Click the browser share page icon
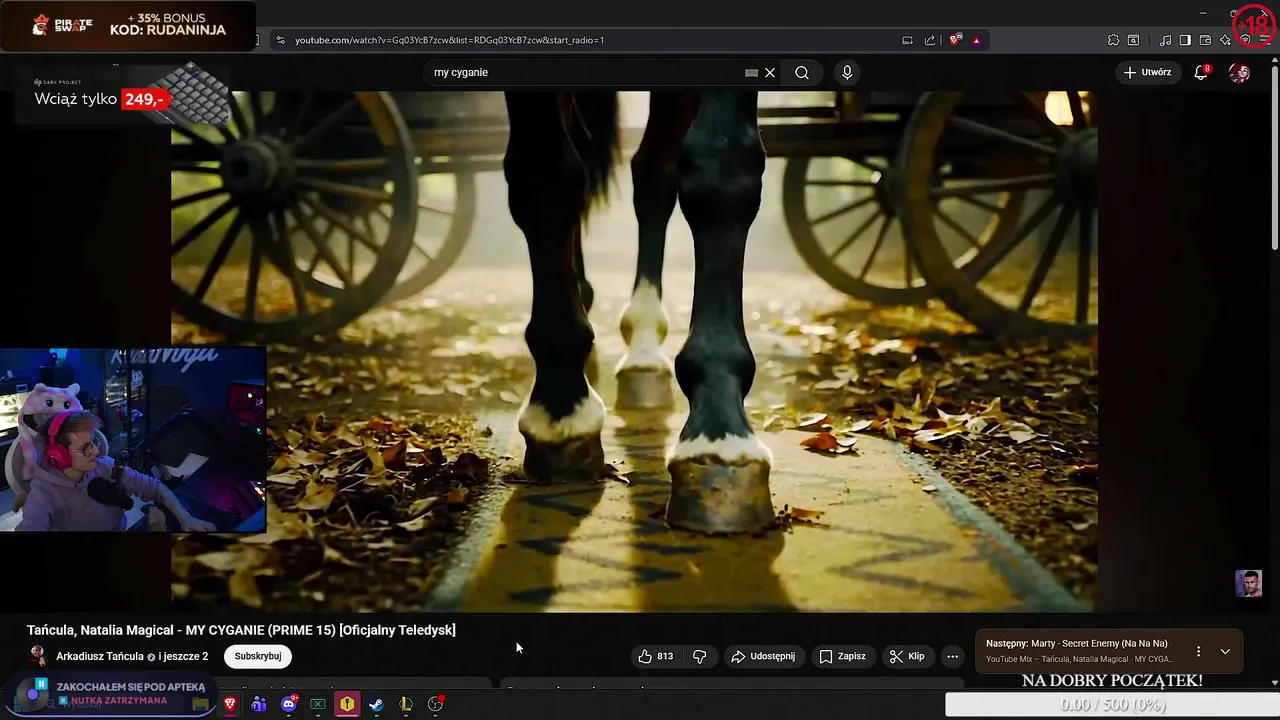Screen dimensions: 1280x720 pyautogui.click(x=930, y=40)
